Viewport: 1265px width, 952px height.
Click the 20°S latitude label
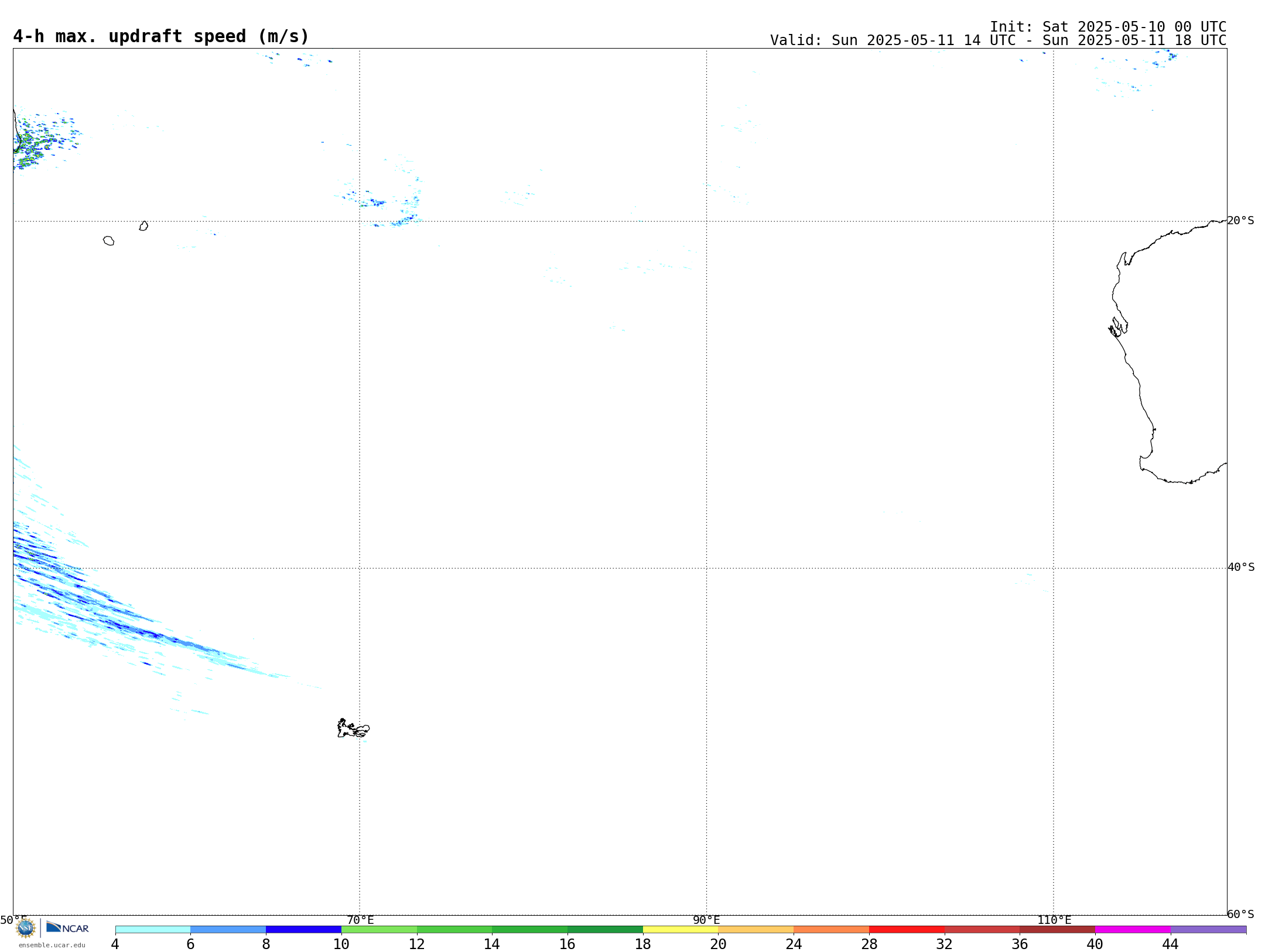tap(1241, 221)
